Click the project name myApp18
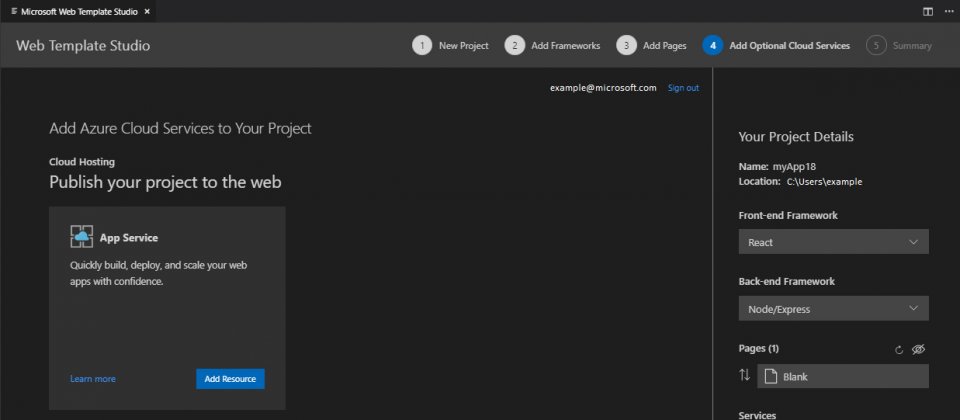960x420 pixels. [x=793, y=167]
